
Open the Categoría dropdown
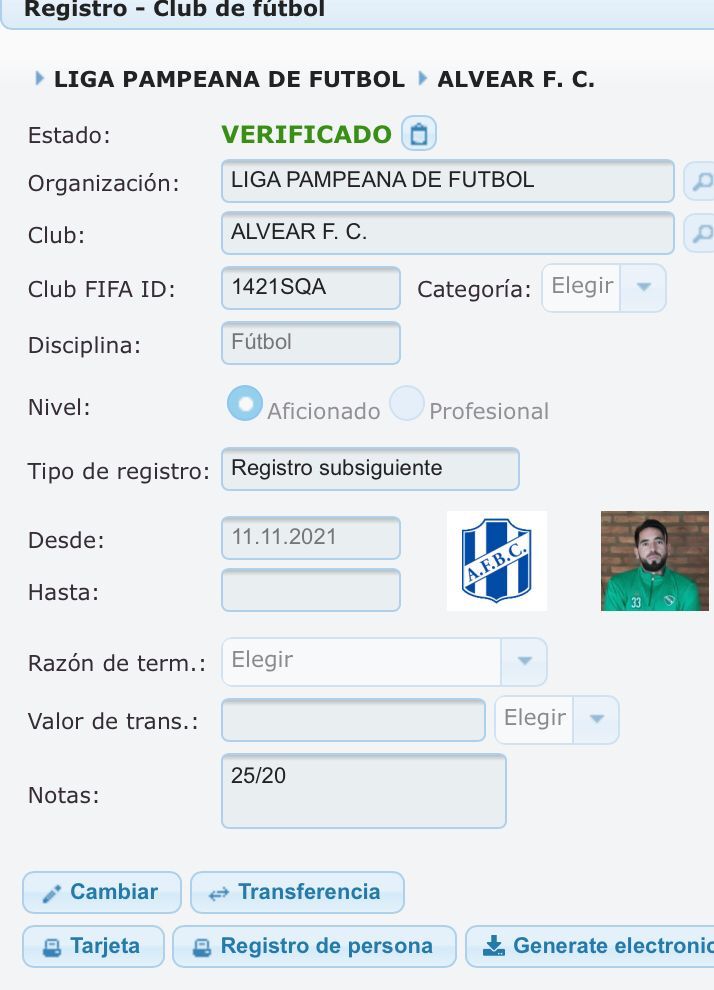[x=604, y=288]
